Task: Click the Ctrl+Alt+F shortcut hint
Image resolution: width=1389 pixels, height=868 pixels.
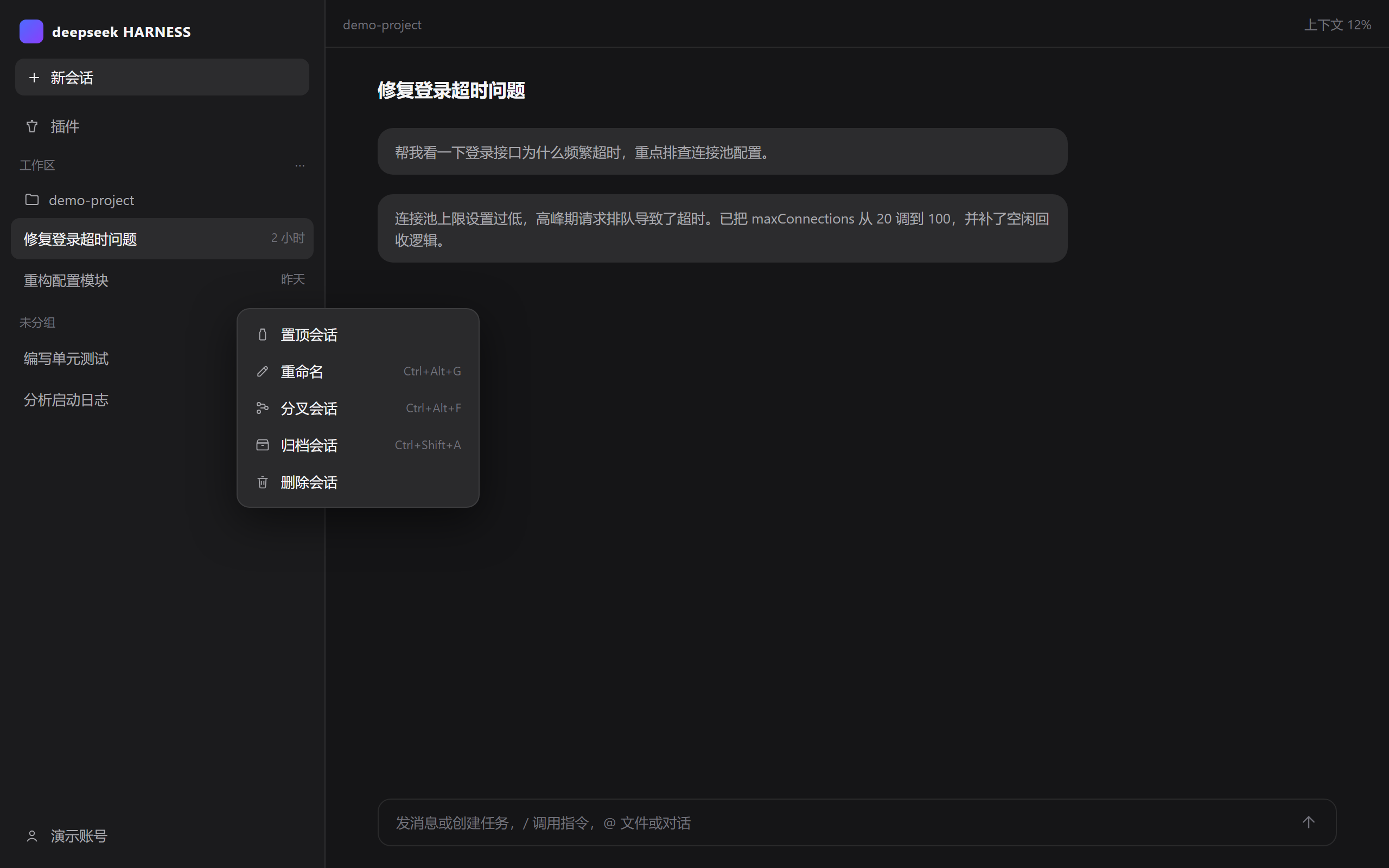Action: click(x=434, y=408)
